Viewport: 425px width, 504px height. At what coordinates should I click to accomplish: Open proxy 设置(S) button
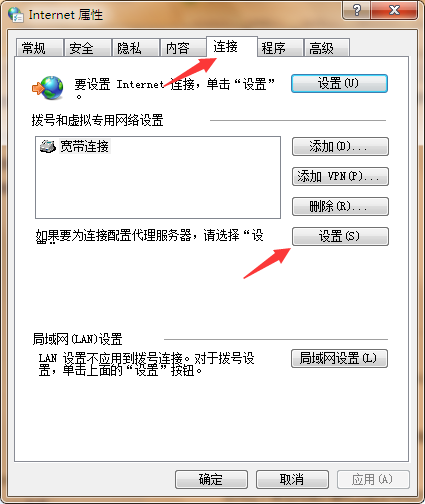(x=340, y=236)
